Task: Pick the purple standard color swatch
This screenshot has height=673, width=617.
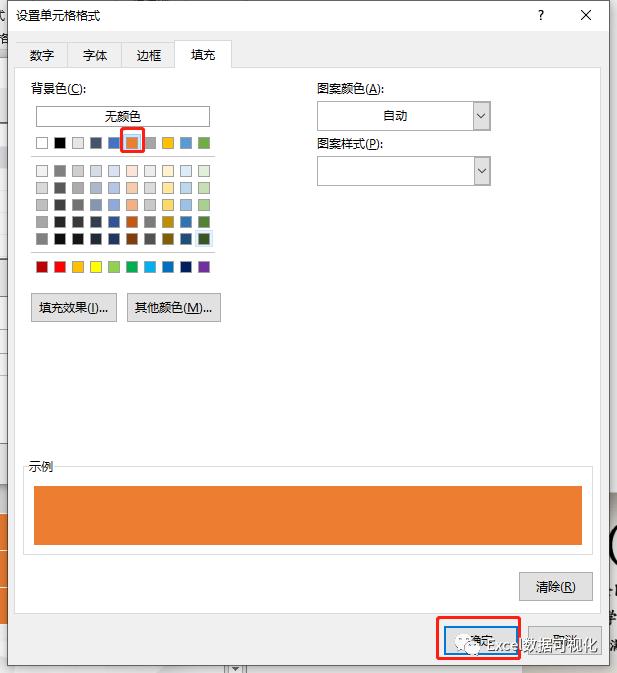Action: click(204, 267)
